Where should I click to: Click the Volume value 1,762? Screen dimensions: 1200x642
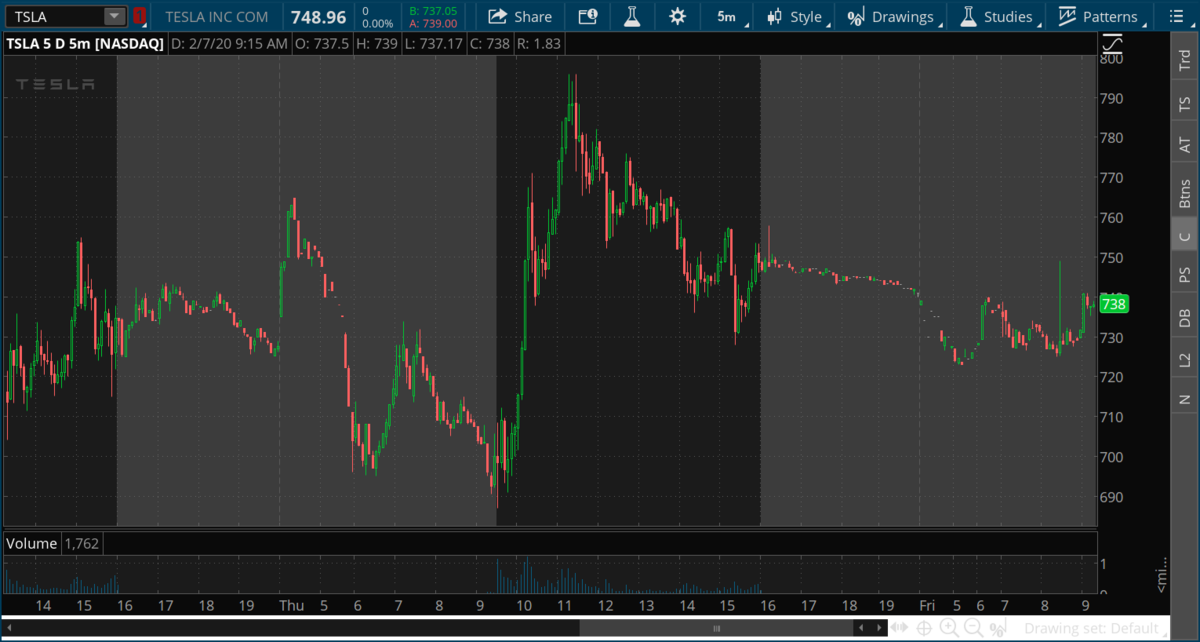pyautogui.click(x=80, y=543)
